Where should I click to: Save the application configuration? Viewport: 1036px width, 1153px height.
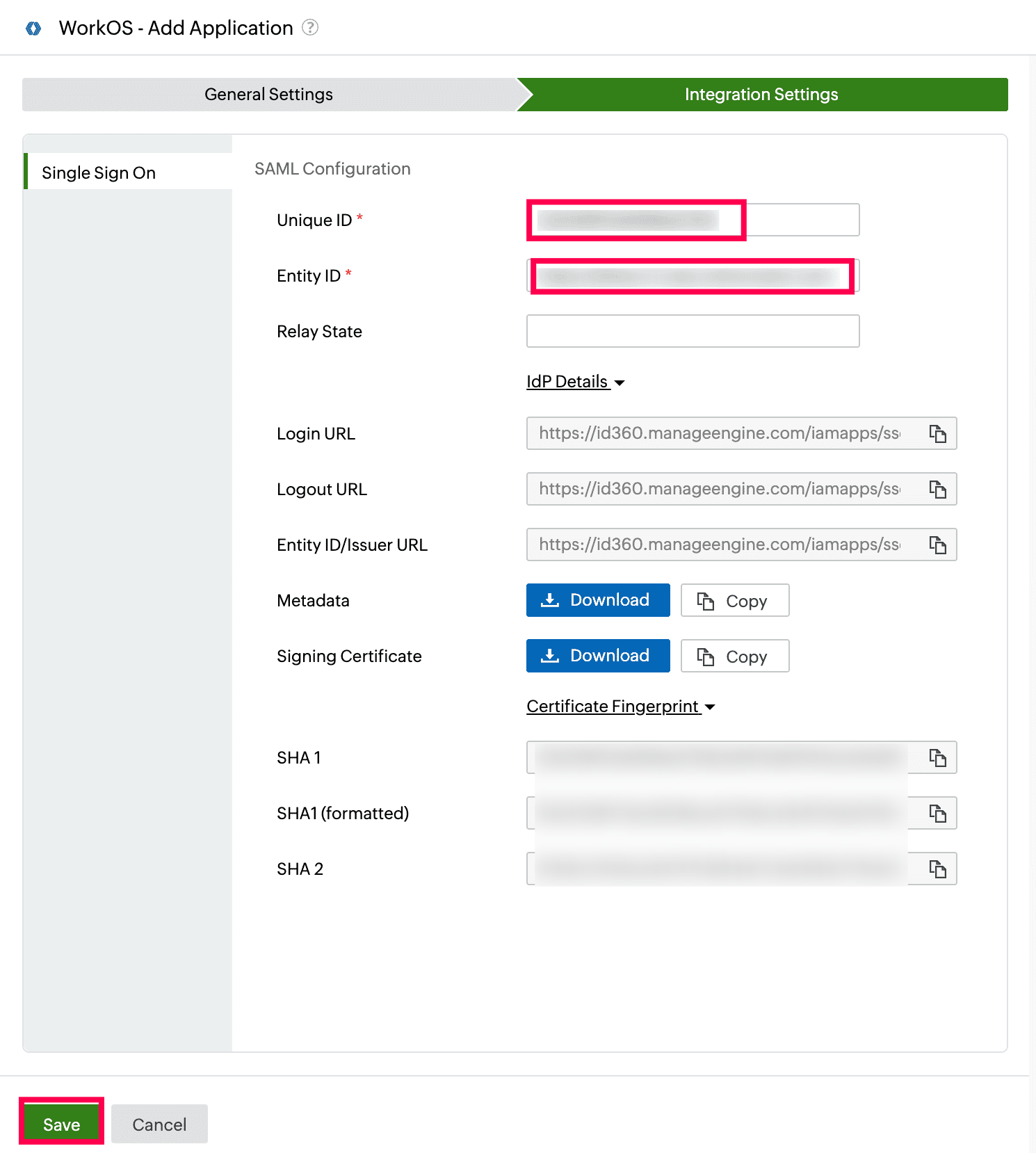pos(62,1124)
